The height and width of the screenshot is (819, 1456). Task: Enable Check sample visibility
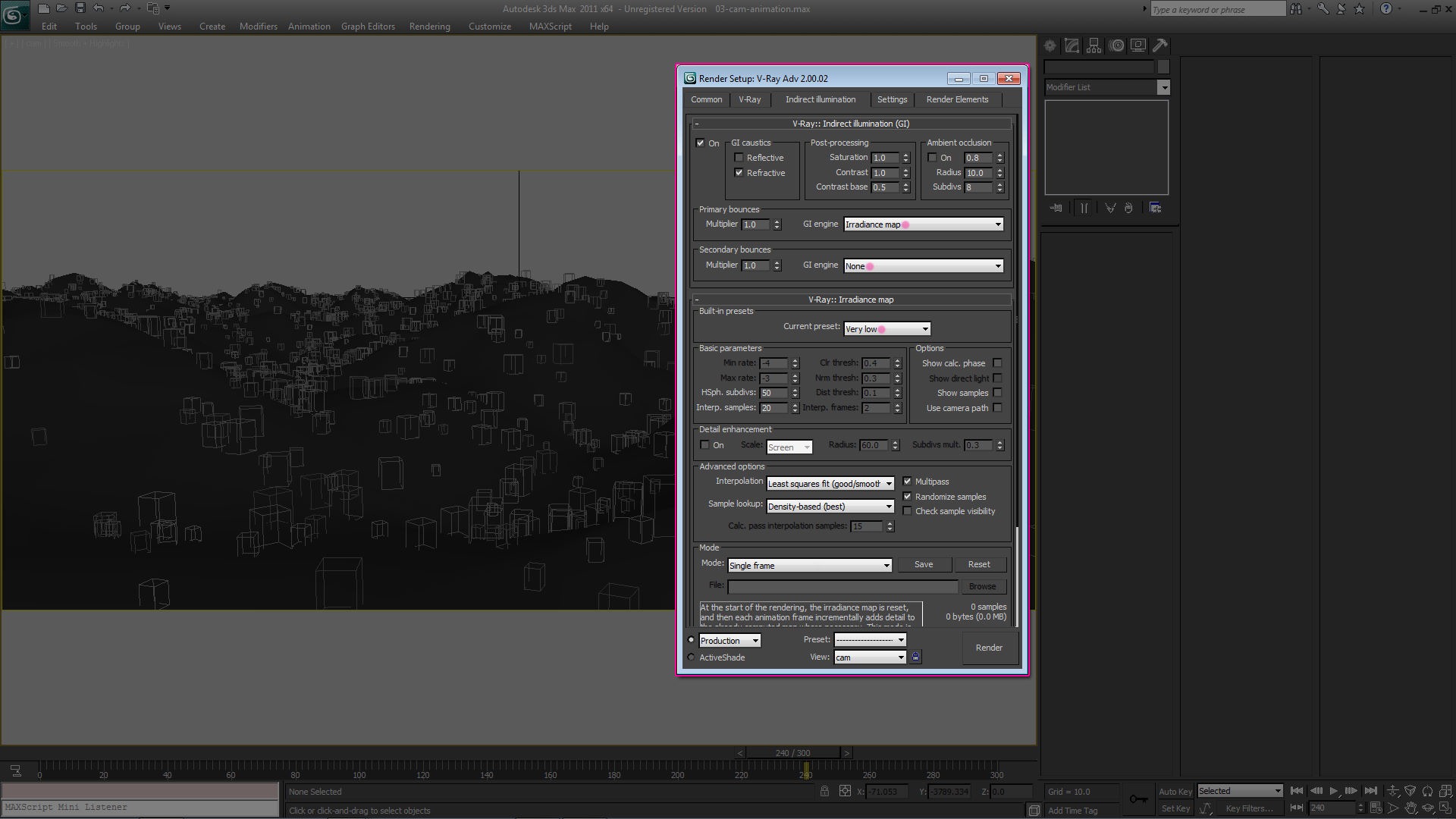pyautogui.click(x=907, y=511)
